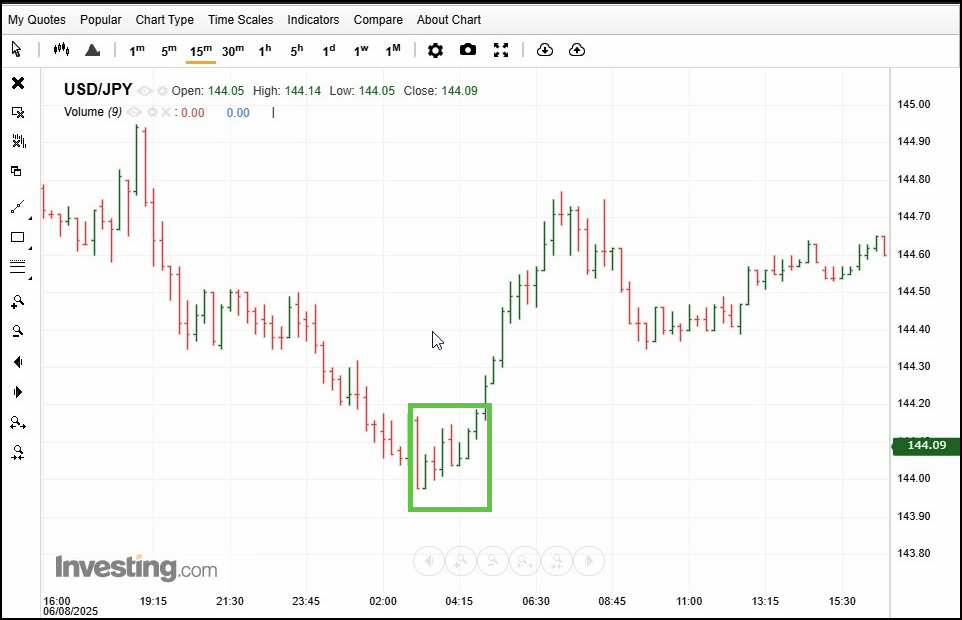962x620 pixels.
Task: Open the Compare menu
Action: (x=378, y=20)
